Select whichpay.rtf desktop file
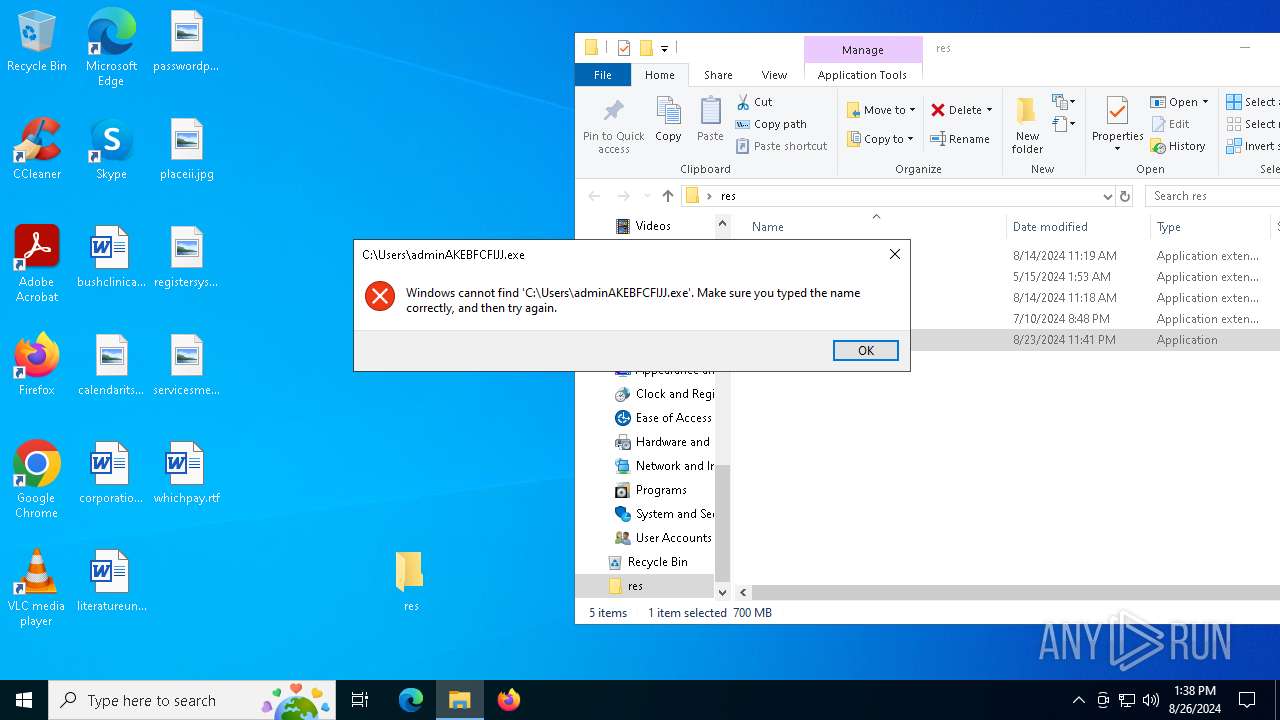 pyautogui.click(x=186, y=473)
